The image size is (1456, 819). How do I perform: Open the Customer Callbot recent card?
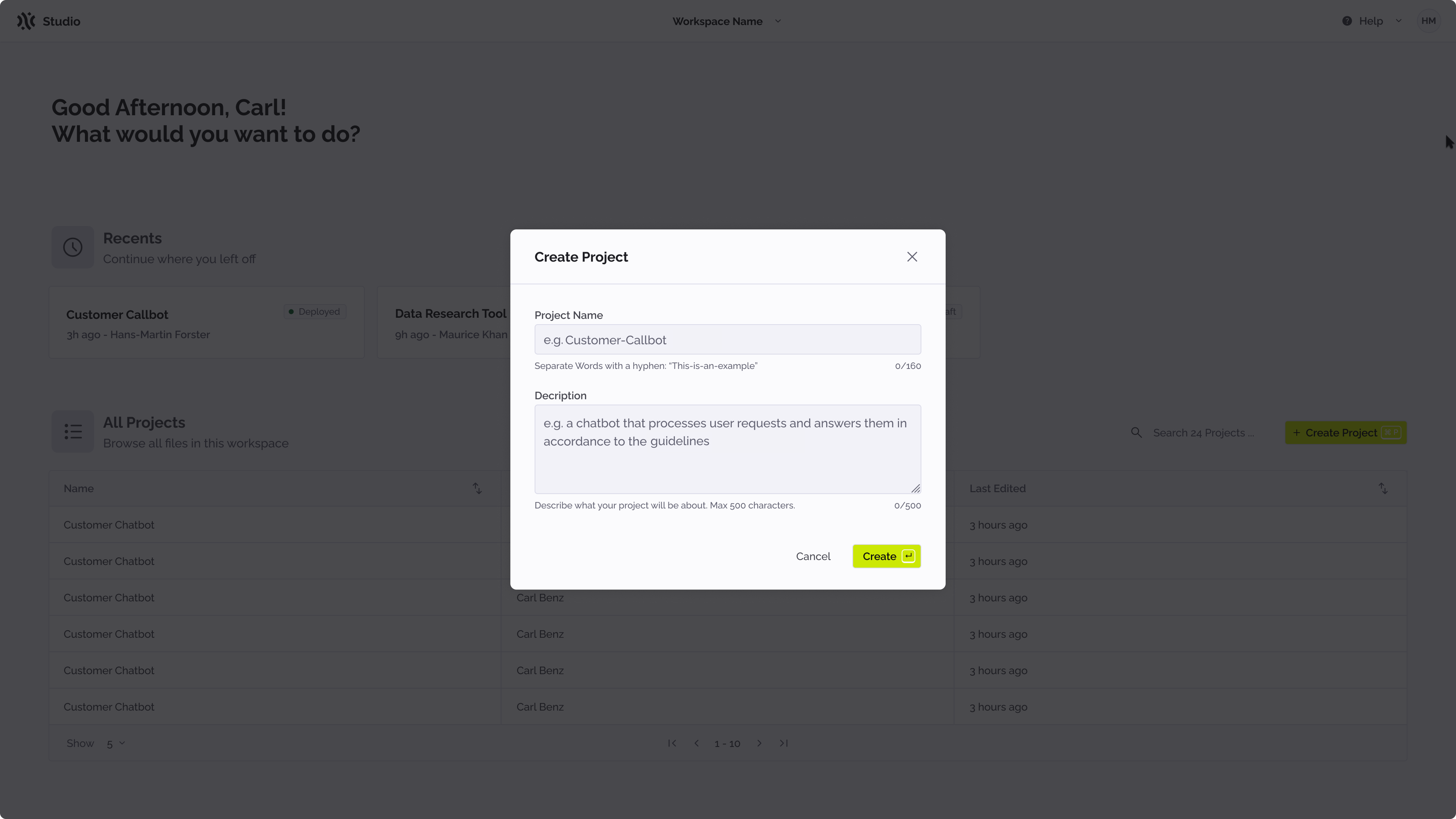point(206,323)
